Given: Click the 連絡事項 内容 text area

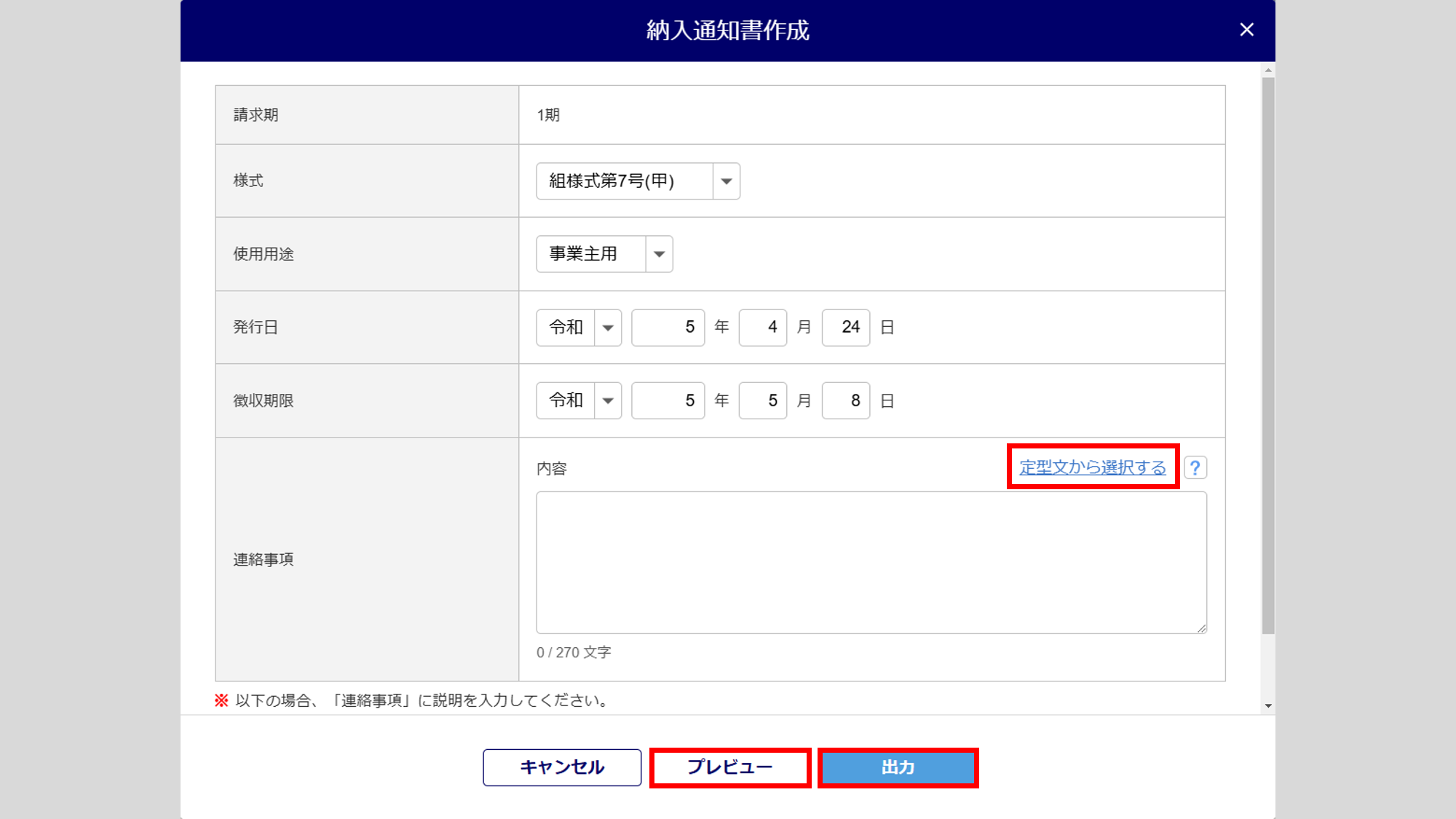Looking at the screenshot, I should (x=871, y=562).
